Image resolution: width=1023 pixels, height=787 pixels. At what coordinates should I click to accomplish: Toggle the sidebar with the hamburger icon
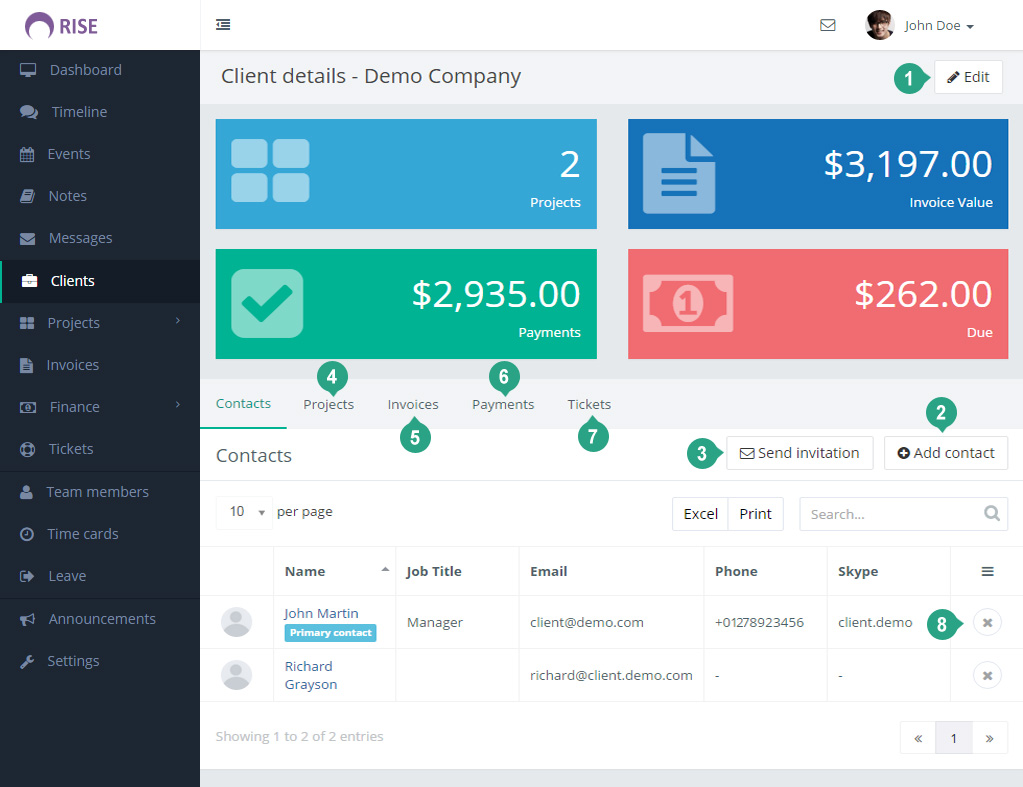(x=223, y=25)
